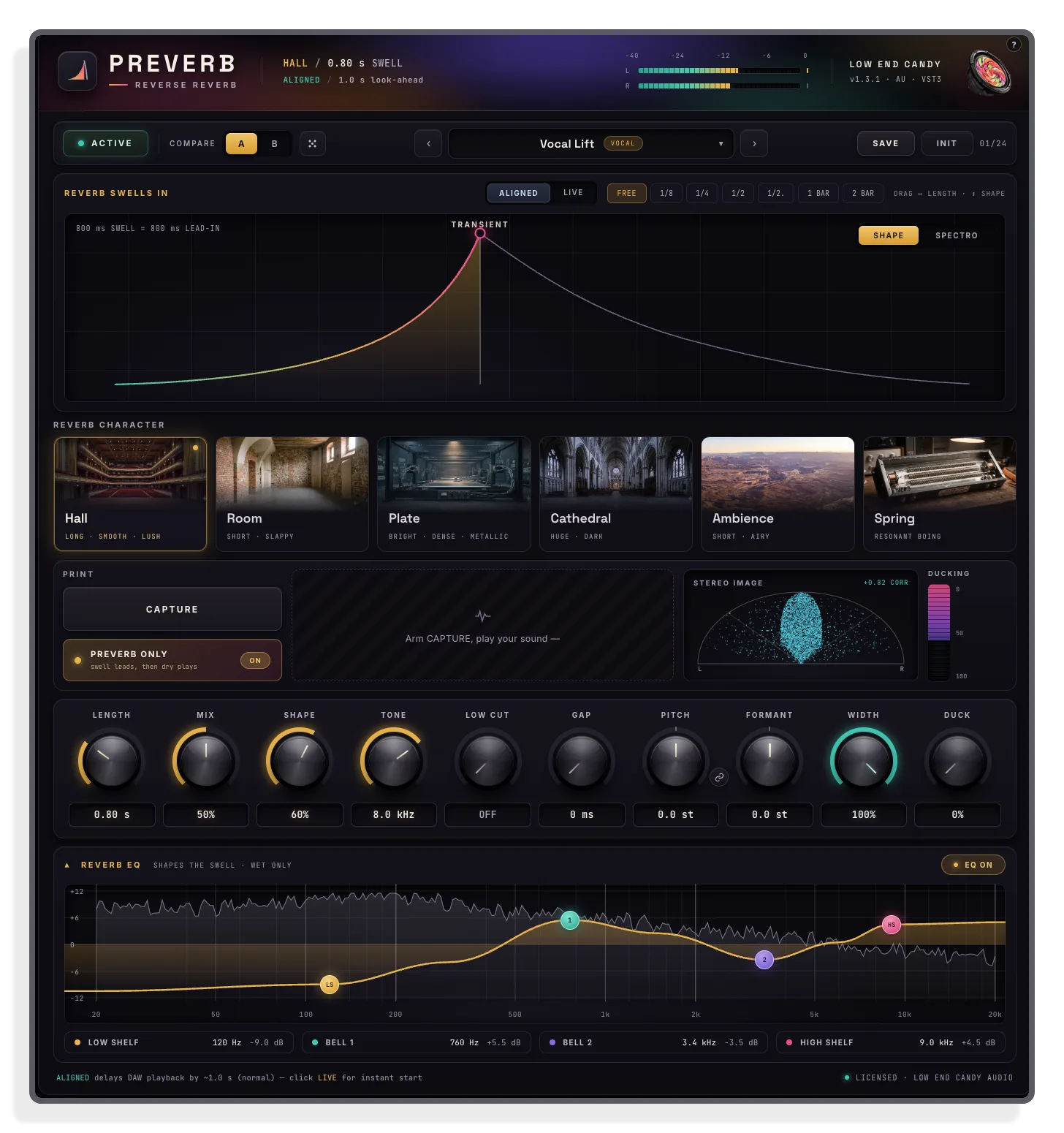Collapse the Reverb EQ section triangle
Image resolution: width=1064 pixels, height=1133 pixels.
[67, 865]
